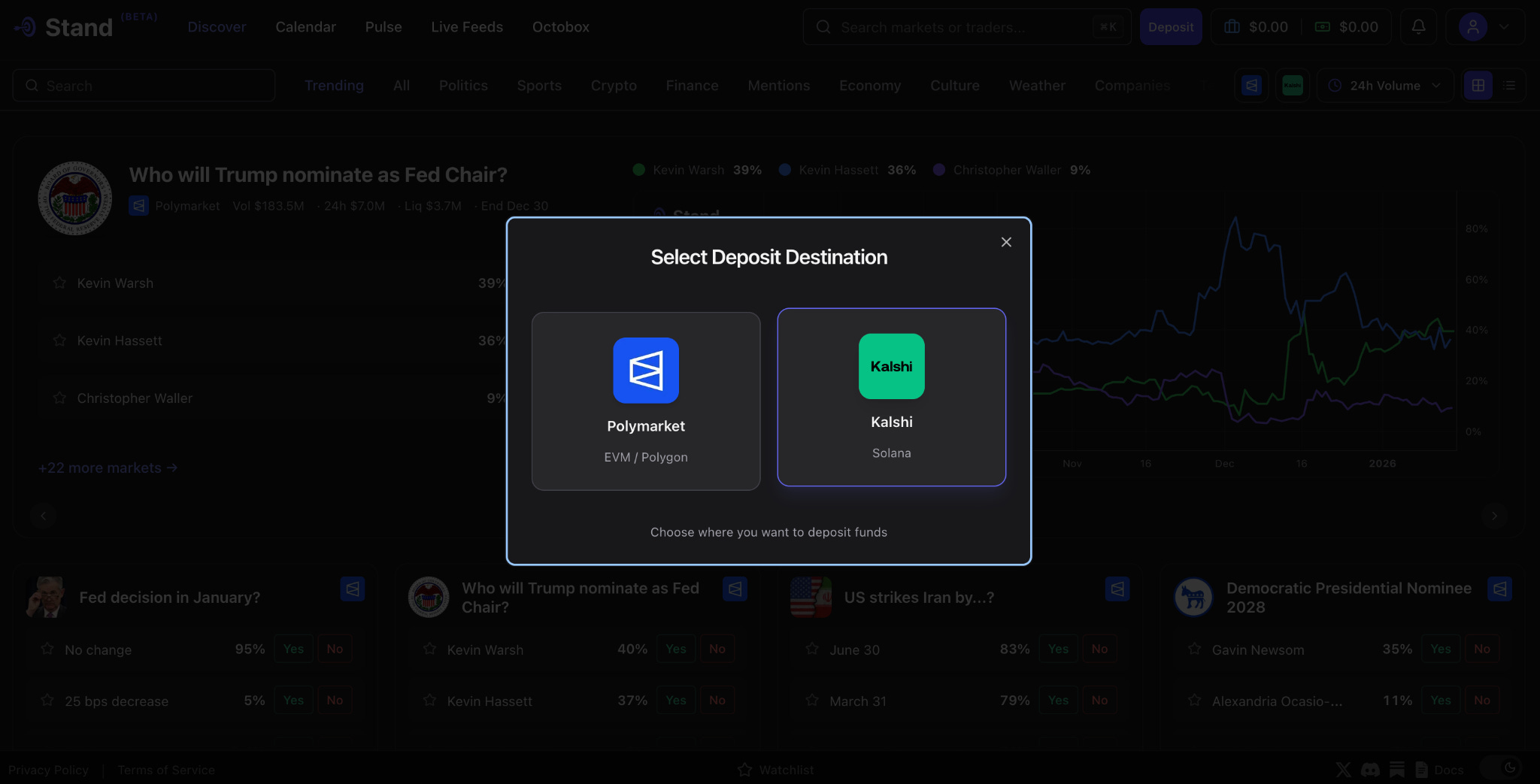Go to the Pulse page
The width and height of the screenshot is (1540, 784).
click(x=383, y=27)
